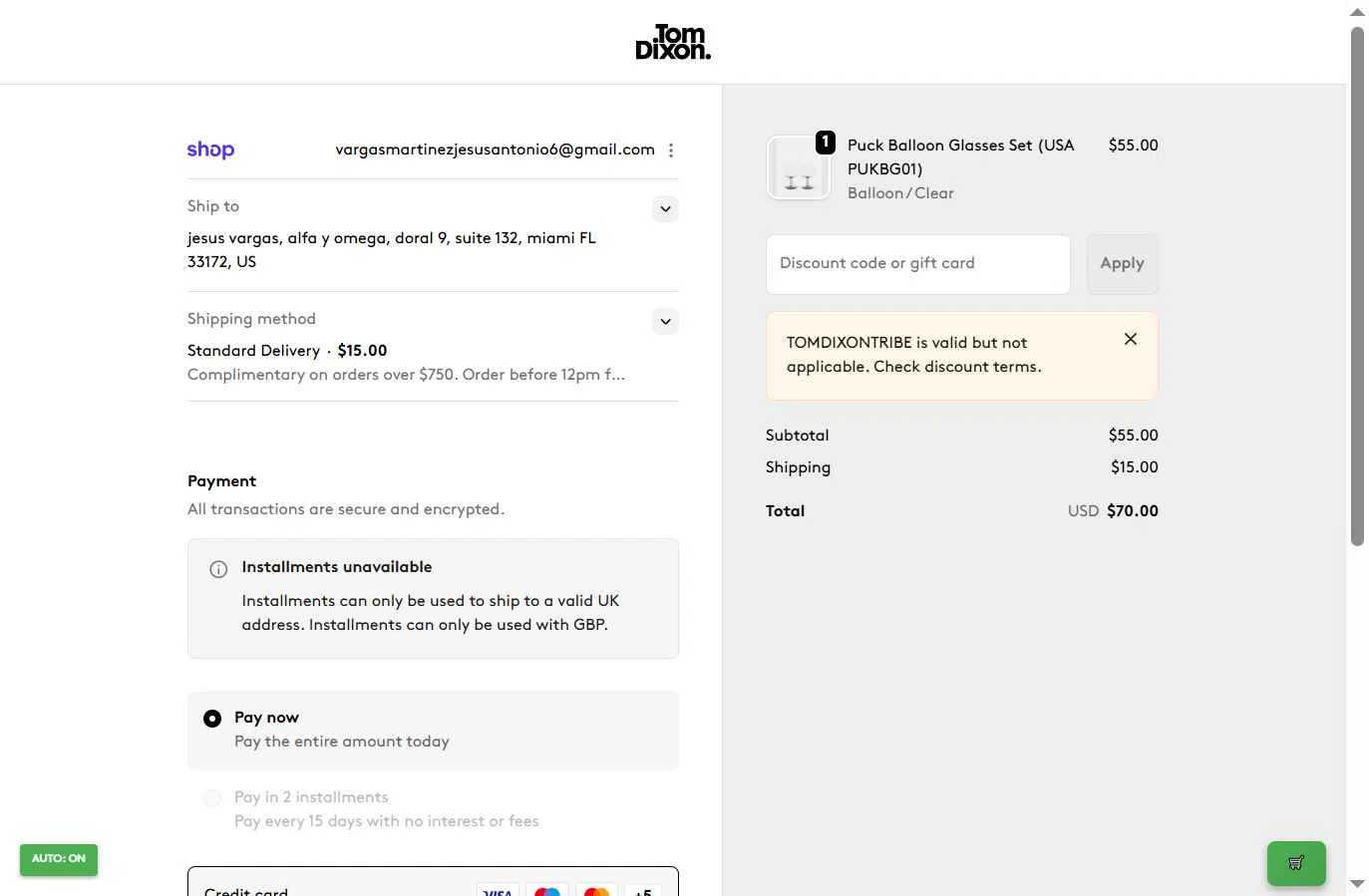Open the Puck Balloon Glasses product thumbnail
Screen dimensions: 1369x896
799,167
